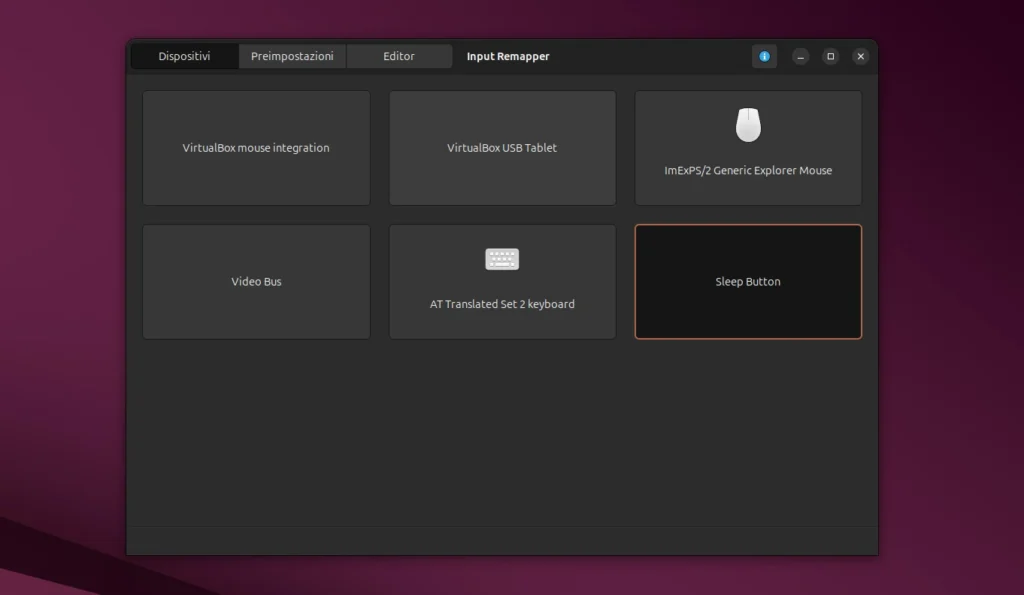Select the ImExPS/2 Generic Explorer Mouse device
1024x595 pixels.
(747, 148)
